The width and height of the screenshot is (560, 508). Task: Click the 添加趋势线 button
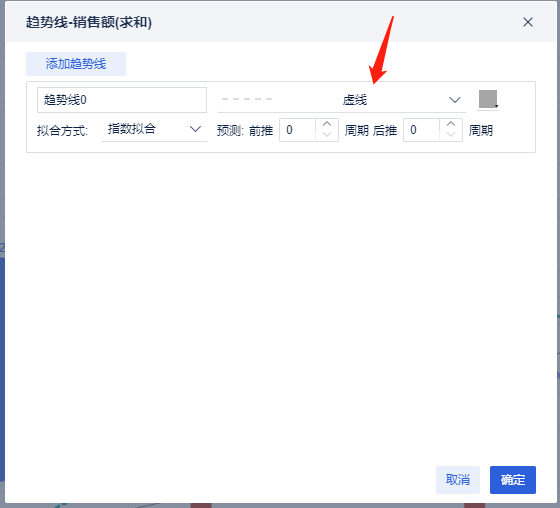coord(76,64)
